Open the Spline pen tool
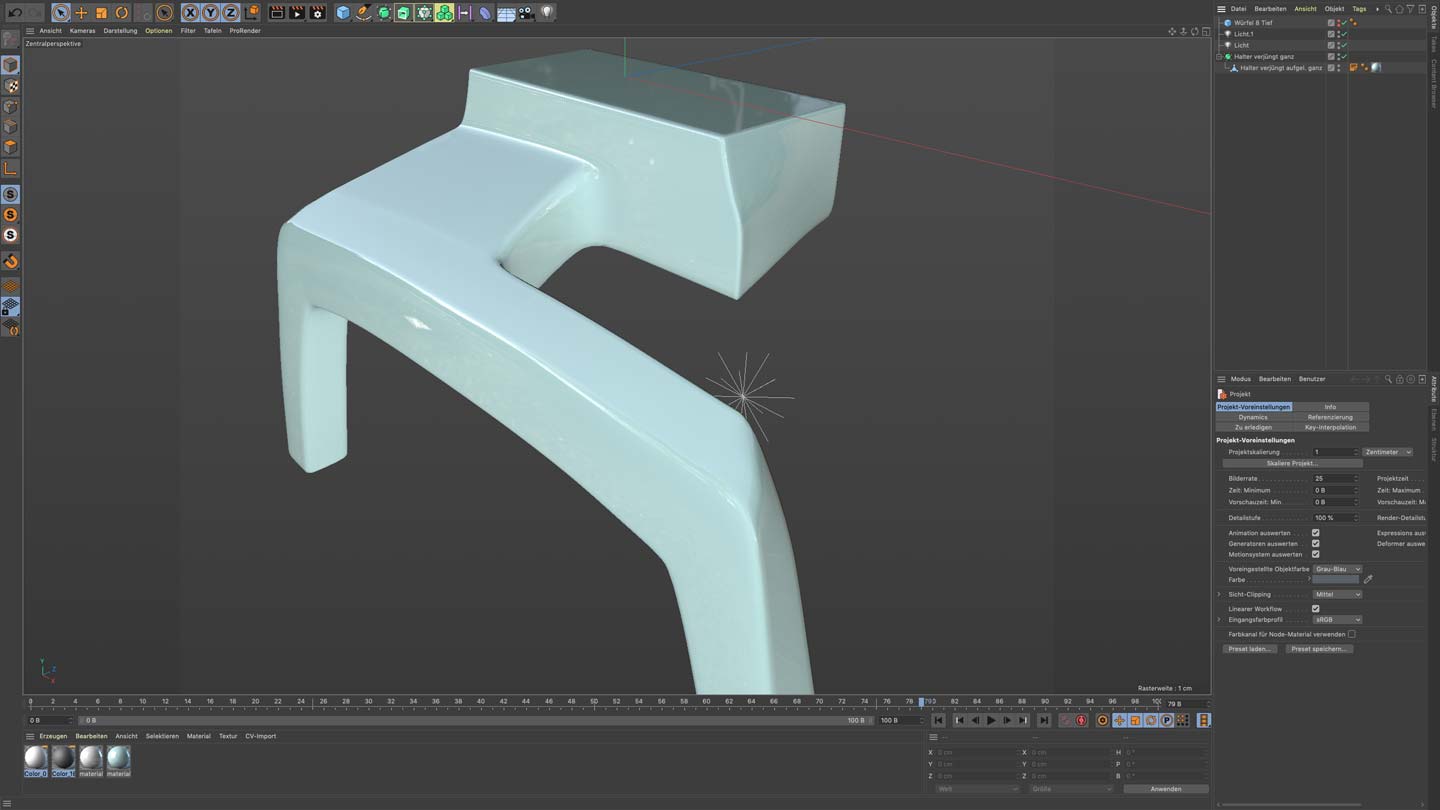 click(x=363, y=13)
